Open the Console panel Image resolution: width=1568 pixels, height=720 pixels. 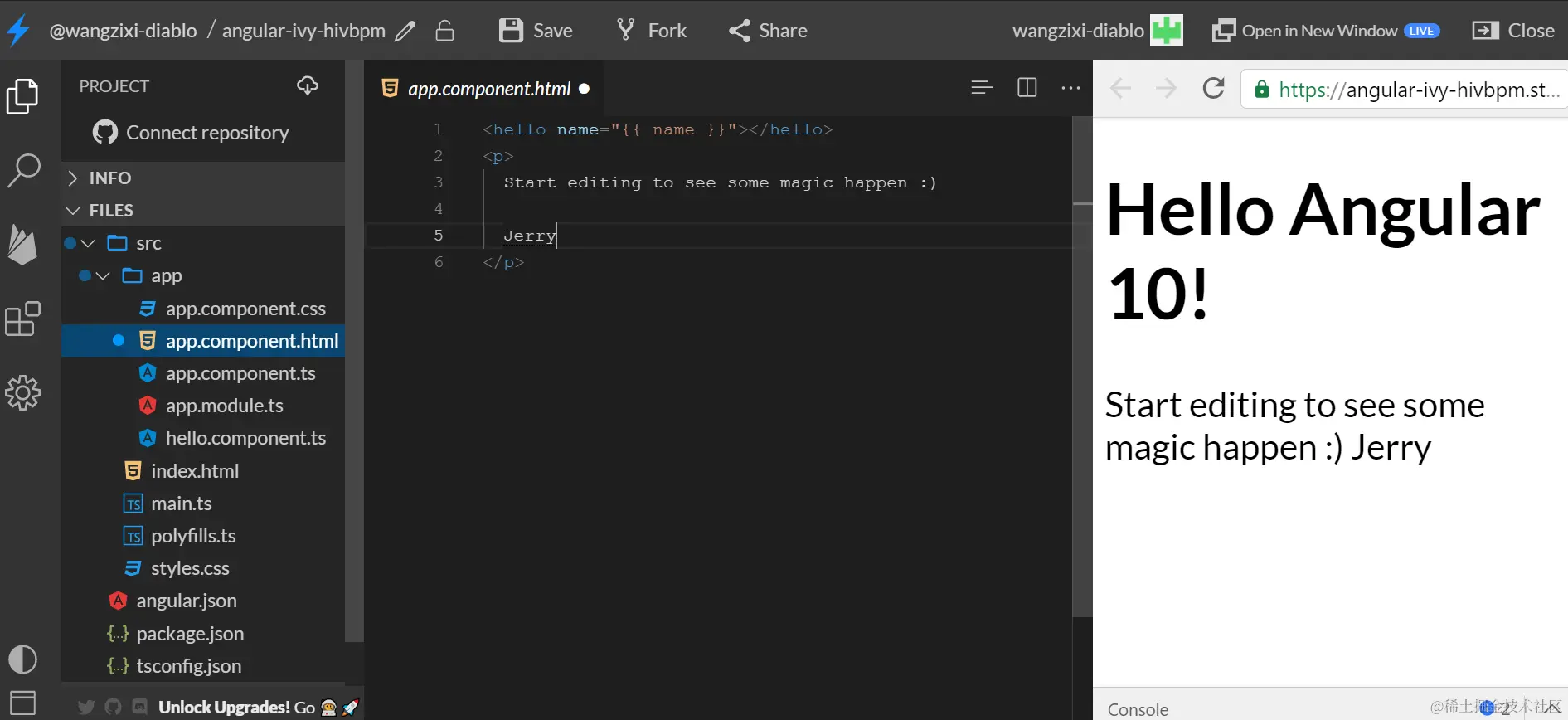[x=1138, y=709]
